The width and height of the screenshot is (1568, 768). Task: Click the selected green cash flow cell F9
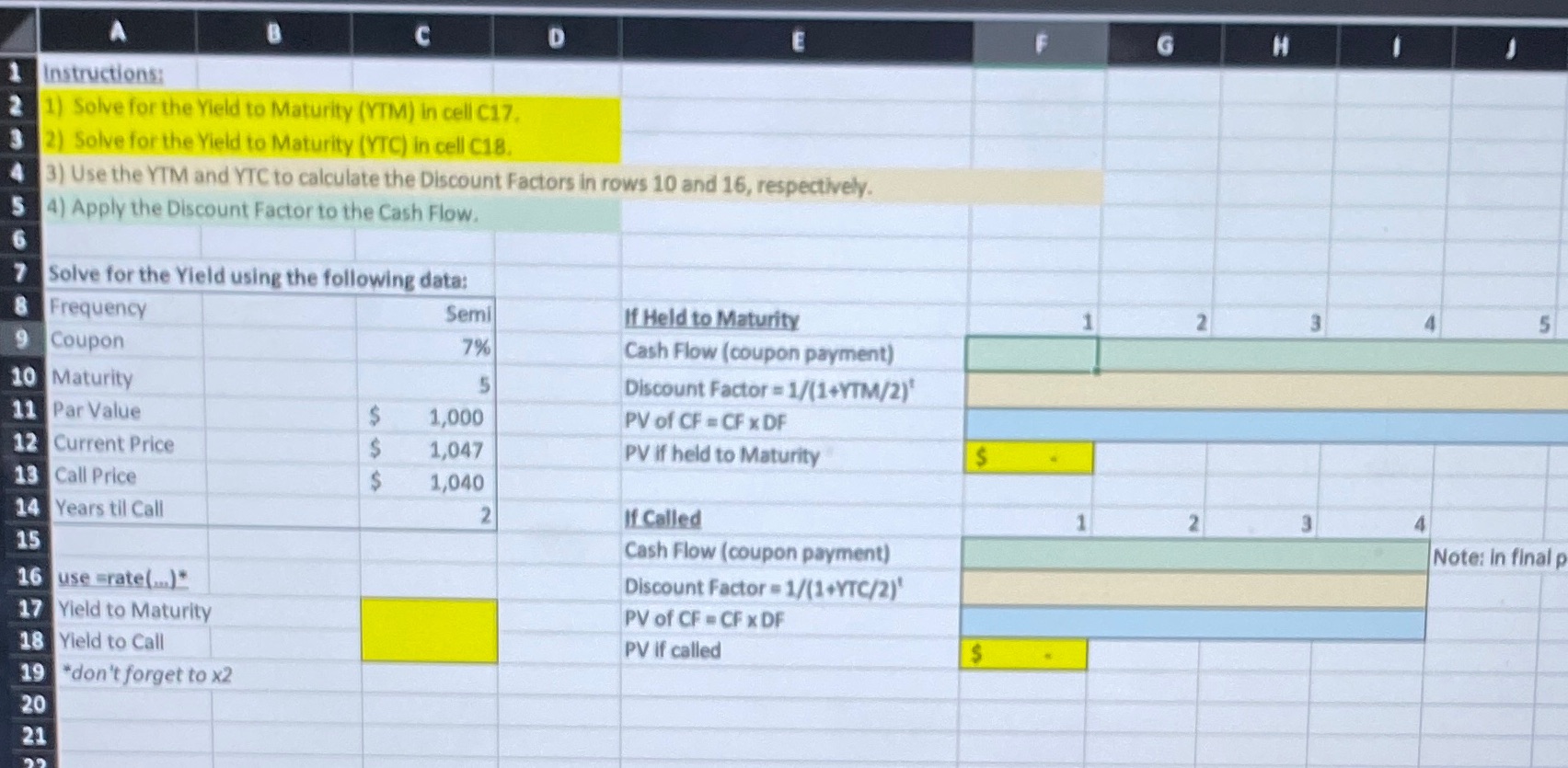[1032, 354]
